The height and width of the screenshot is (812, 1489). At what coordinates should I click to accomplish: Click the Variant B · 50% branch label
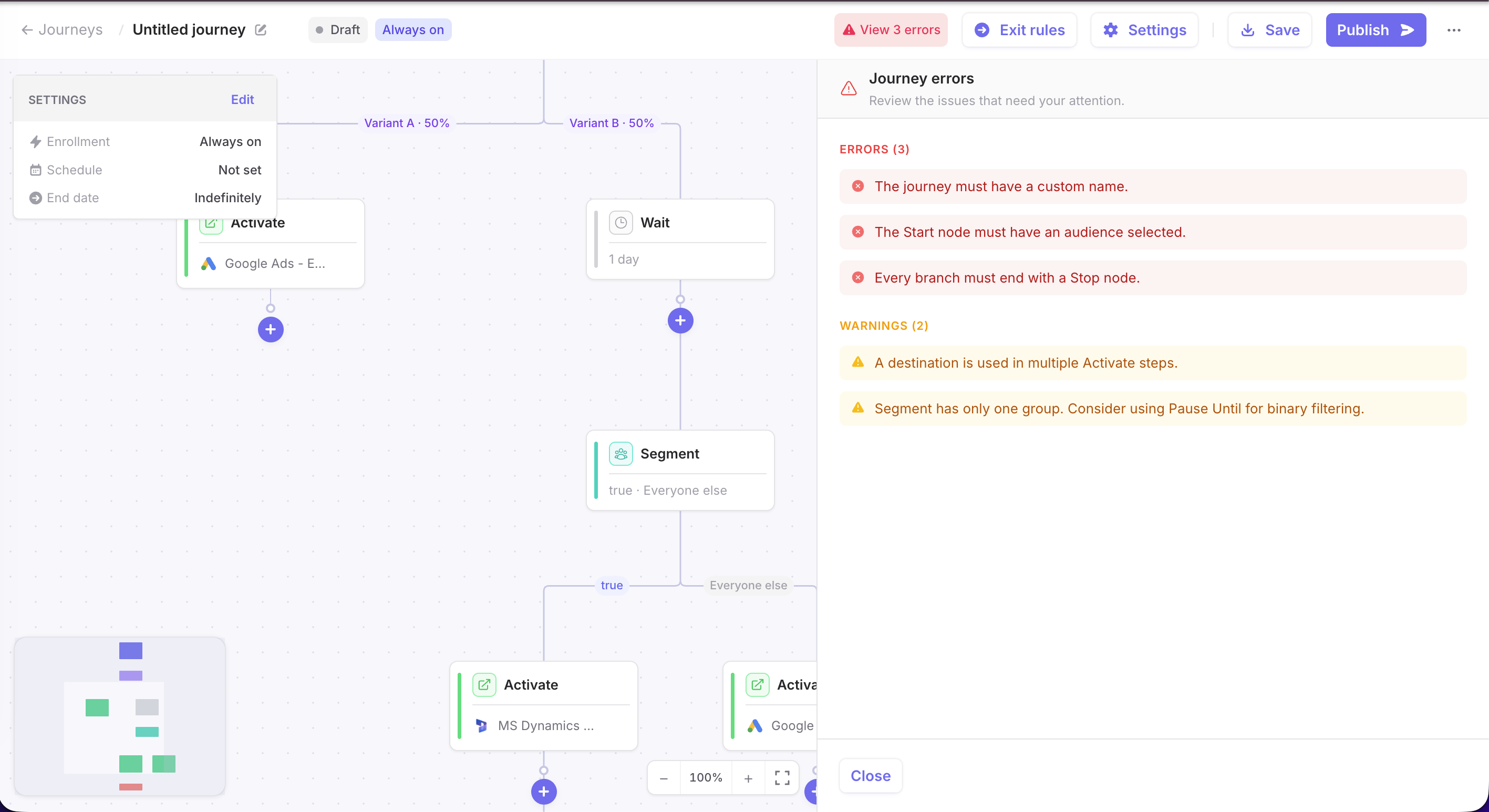[x=612, y=122]
